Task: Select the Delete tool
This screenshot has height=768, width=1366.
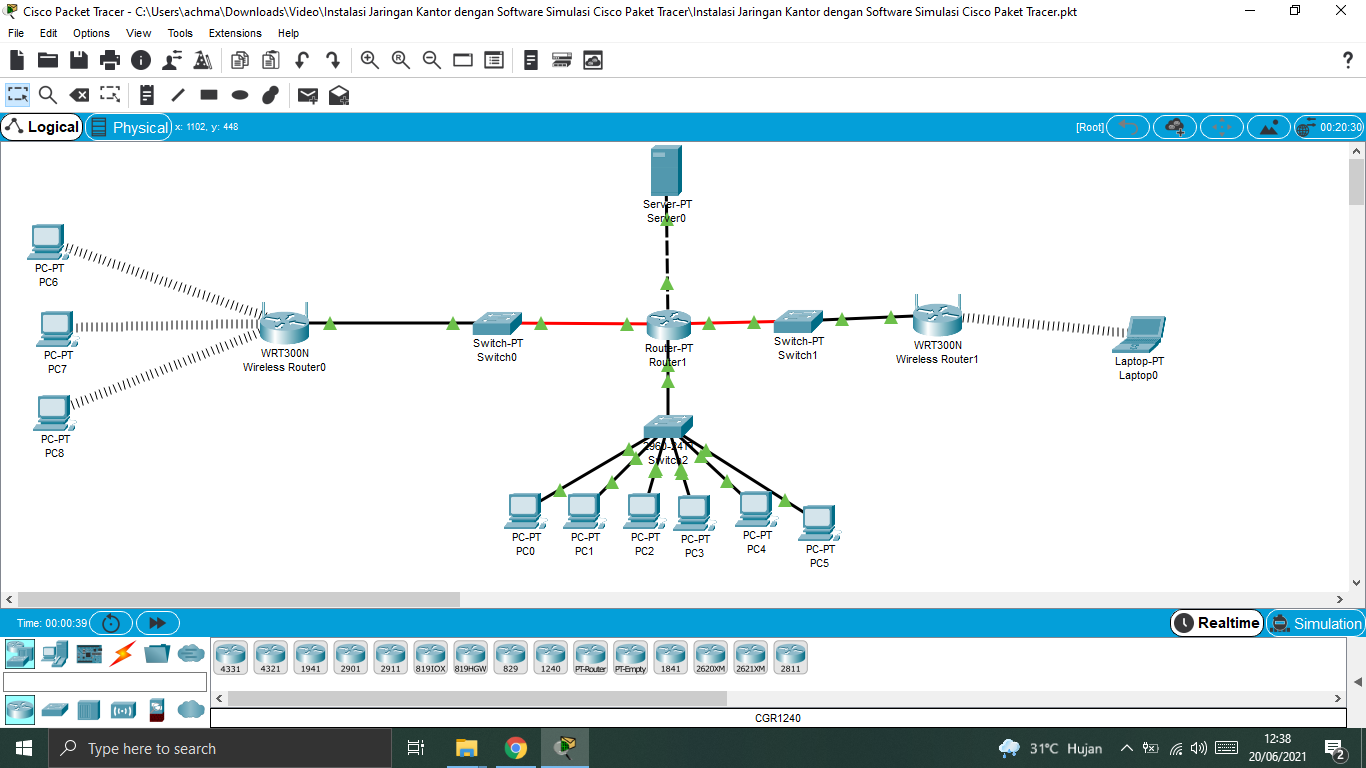Action: point(80,95)
